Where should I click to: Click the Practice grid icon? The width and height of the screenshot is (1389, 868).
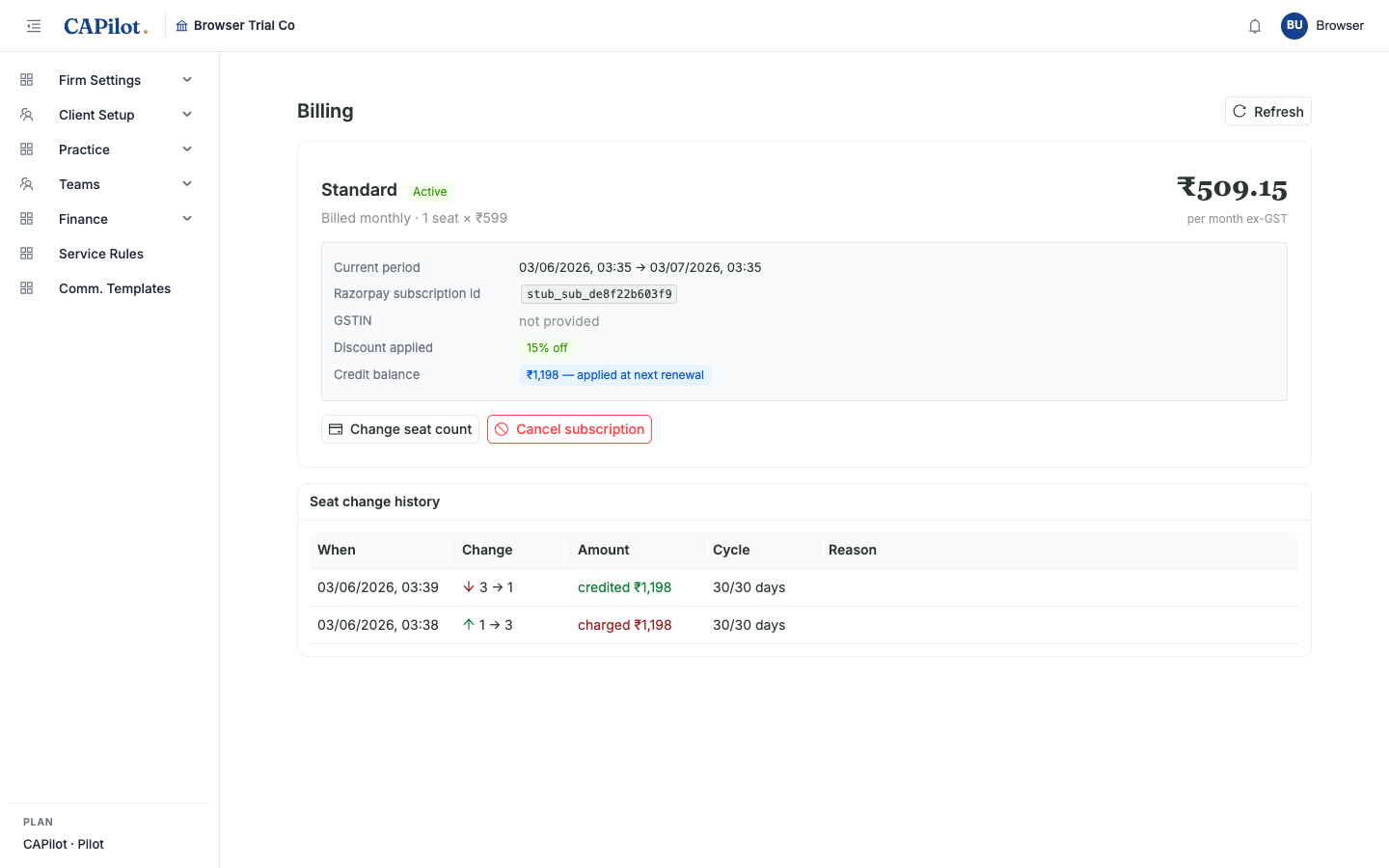point(27,149)
